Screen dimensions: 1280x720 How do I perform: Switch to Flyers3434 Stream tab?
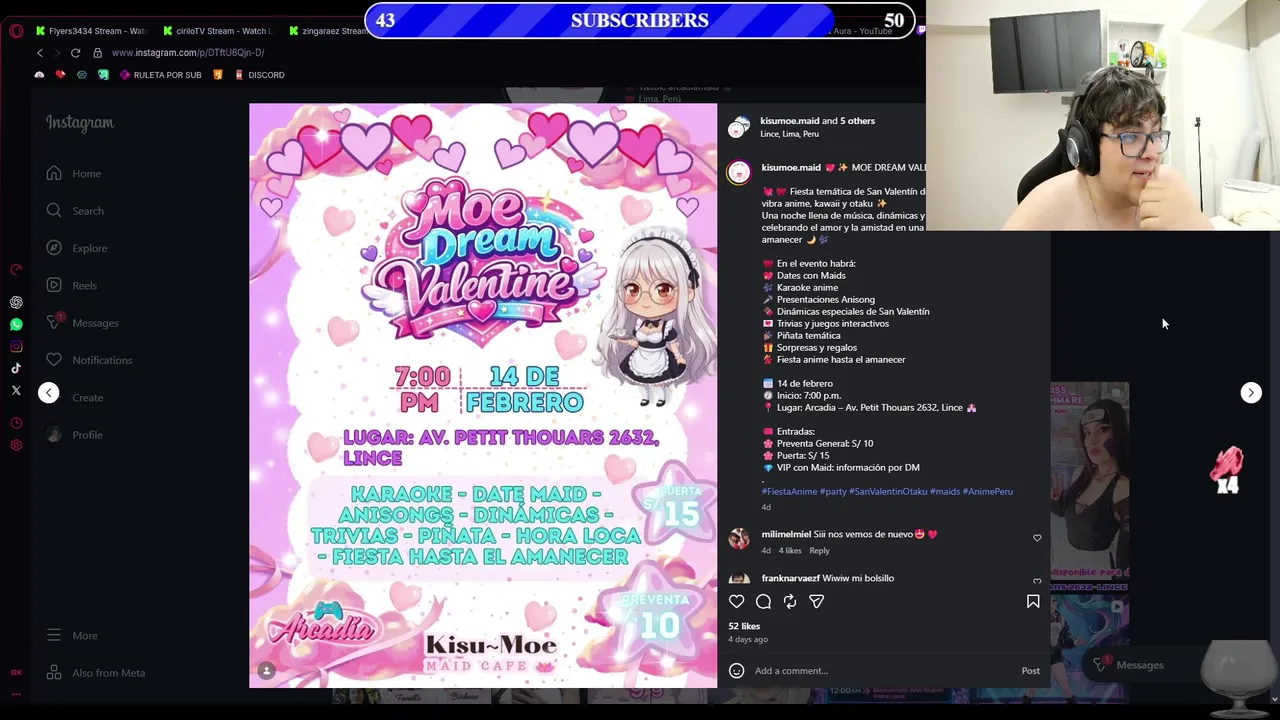pyautogui.click(x=90, y=31)
